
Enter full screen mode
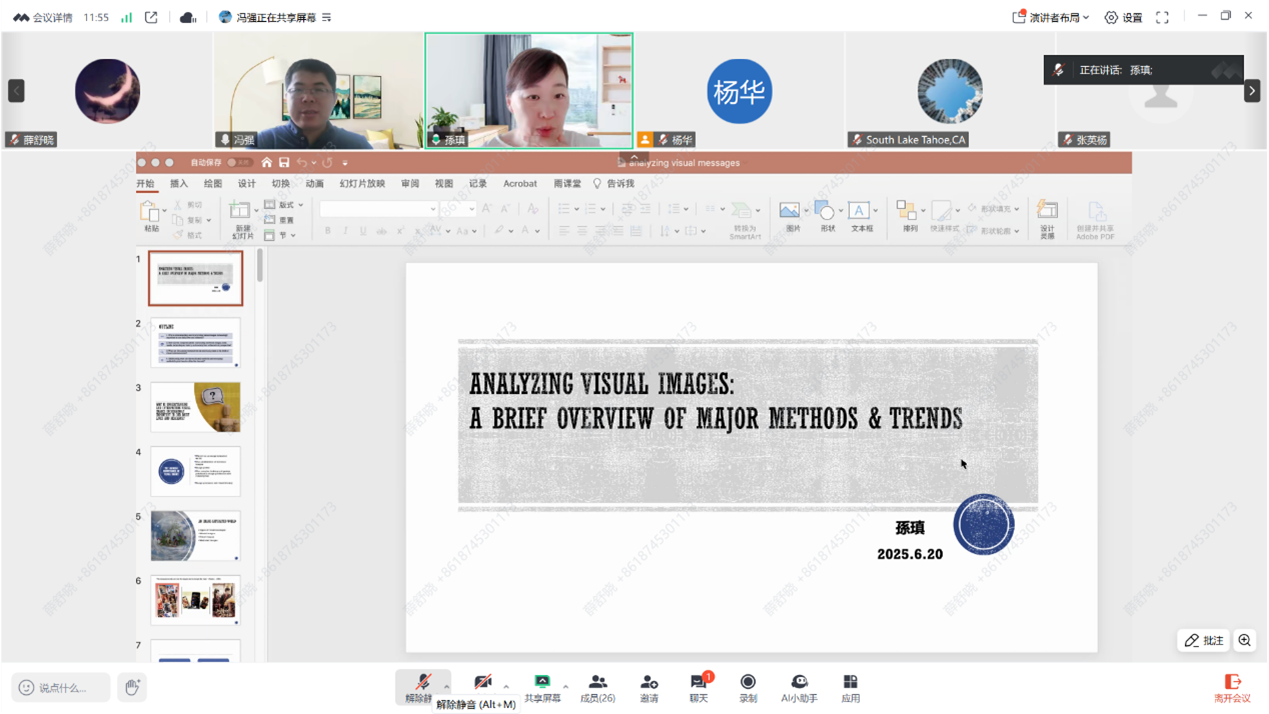click(1162, 17)
